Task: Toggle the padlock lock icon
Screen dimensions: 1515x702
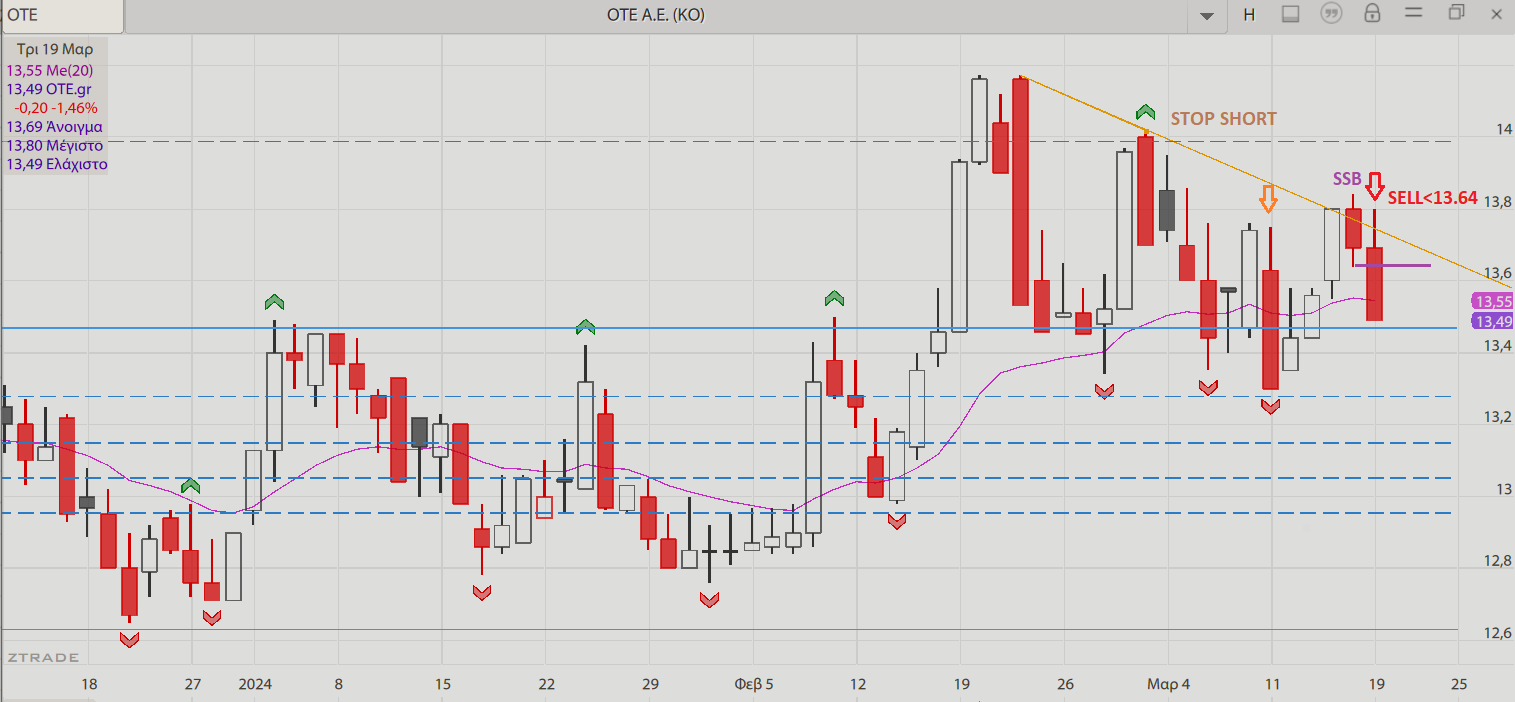Action: click(1372, 14)
